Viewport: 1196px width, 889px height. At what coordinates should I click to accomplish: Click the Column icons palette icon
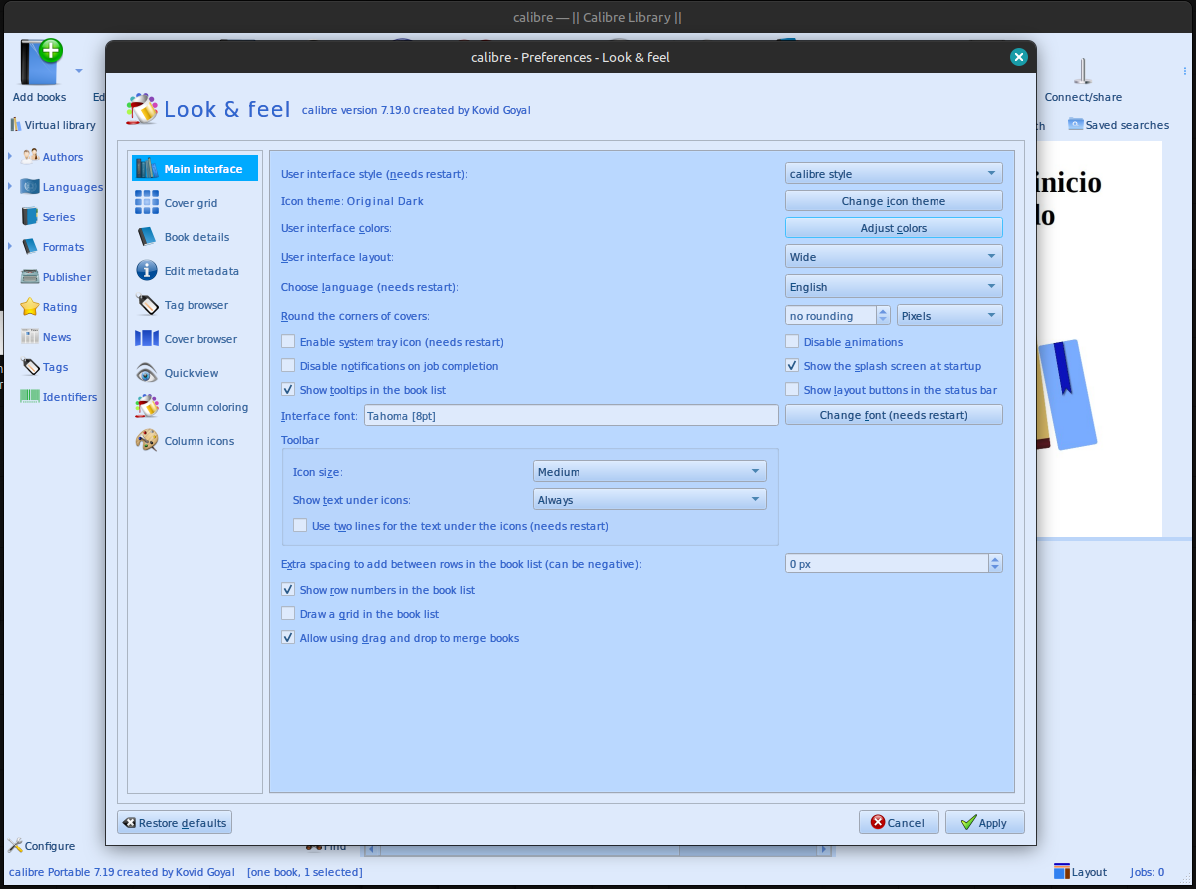click(x=147, y=441)
